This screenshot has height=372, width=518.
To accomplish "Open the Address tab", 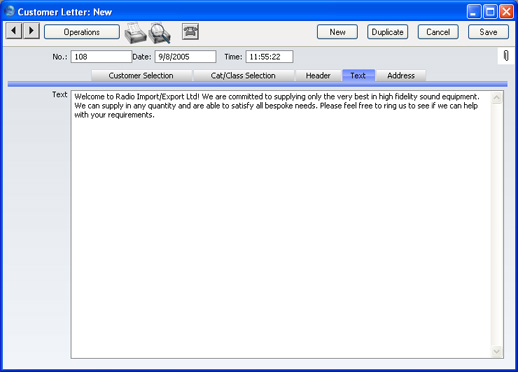I will 401,76.
